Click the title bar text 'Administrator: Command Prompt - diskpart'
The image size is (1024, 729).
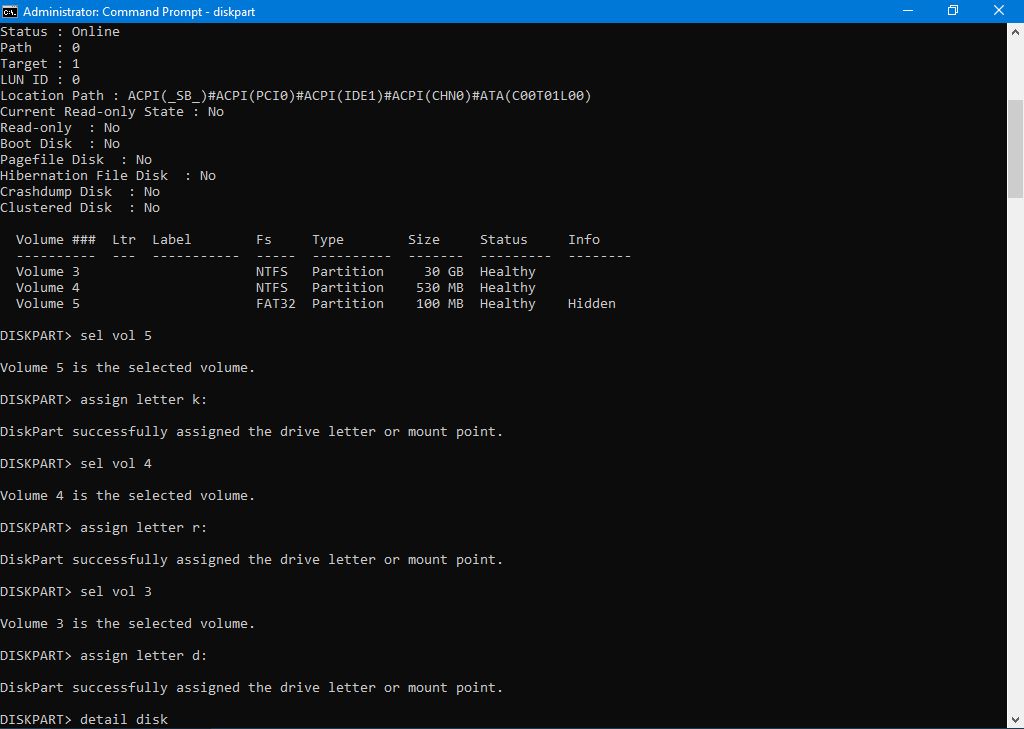pyautogui.click(x=139, y=11)
